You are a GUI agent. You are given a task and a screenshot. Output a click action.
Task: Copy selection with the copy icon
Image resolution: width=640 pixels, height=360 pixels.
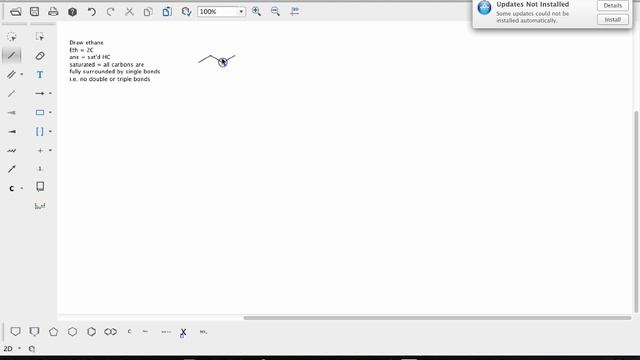point(148,11)
